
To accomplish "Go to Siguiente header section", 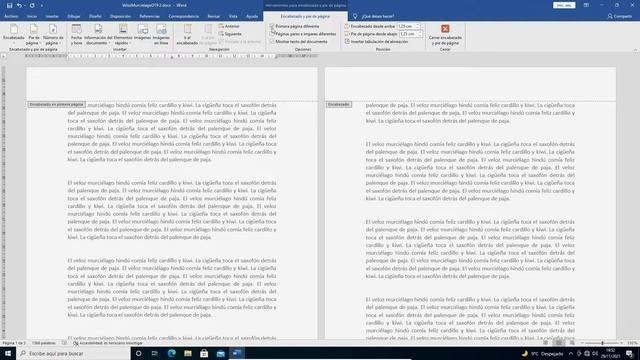I will [x=230, y=34].
